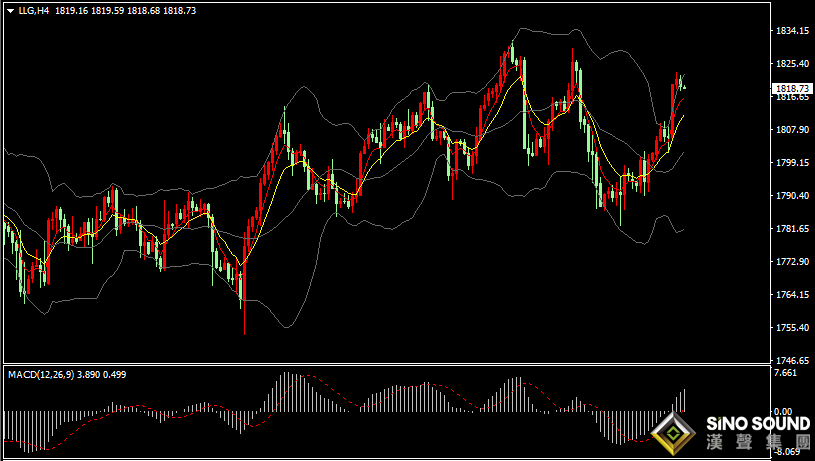Image resolution: width=815 pixels, height=461 pixels.
Task: Click the 1746.65 price axis label
Action: 793,360
